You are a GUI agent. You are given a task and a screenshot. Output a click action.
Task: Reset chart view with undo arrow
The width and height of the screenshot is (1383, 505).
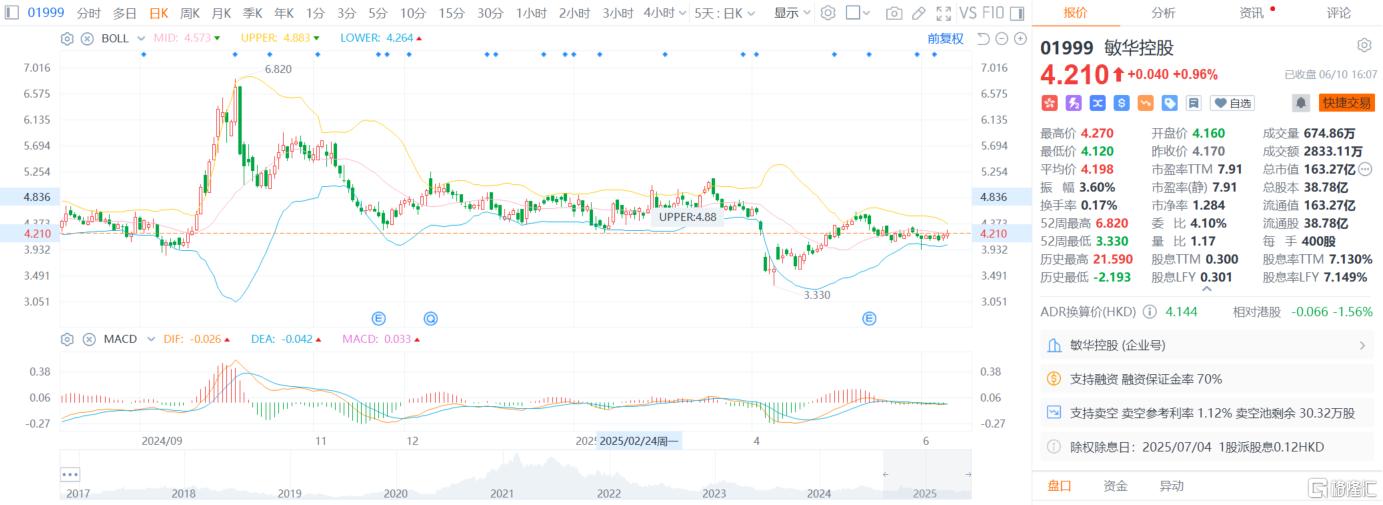click(x=983, y=38)
